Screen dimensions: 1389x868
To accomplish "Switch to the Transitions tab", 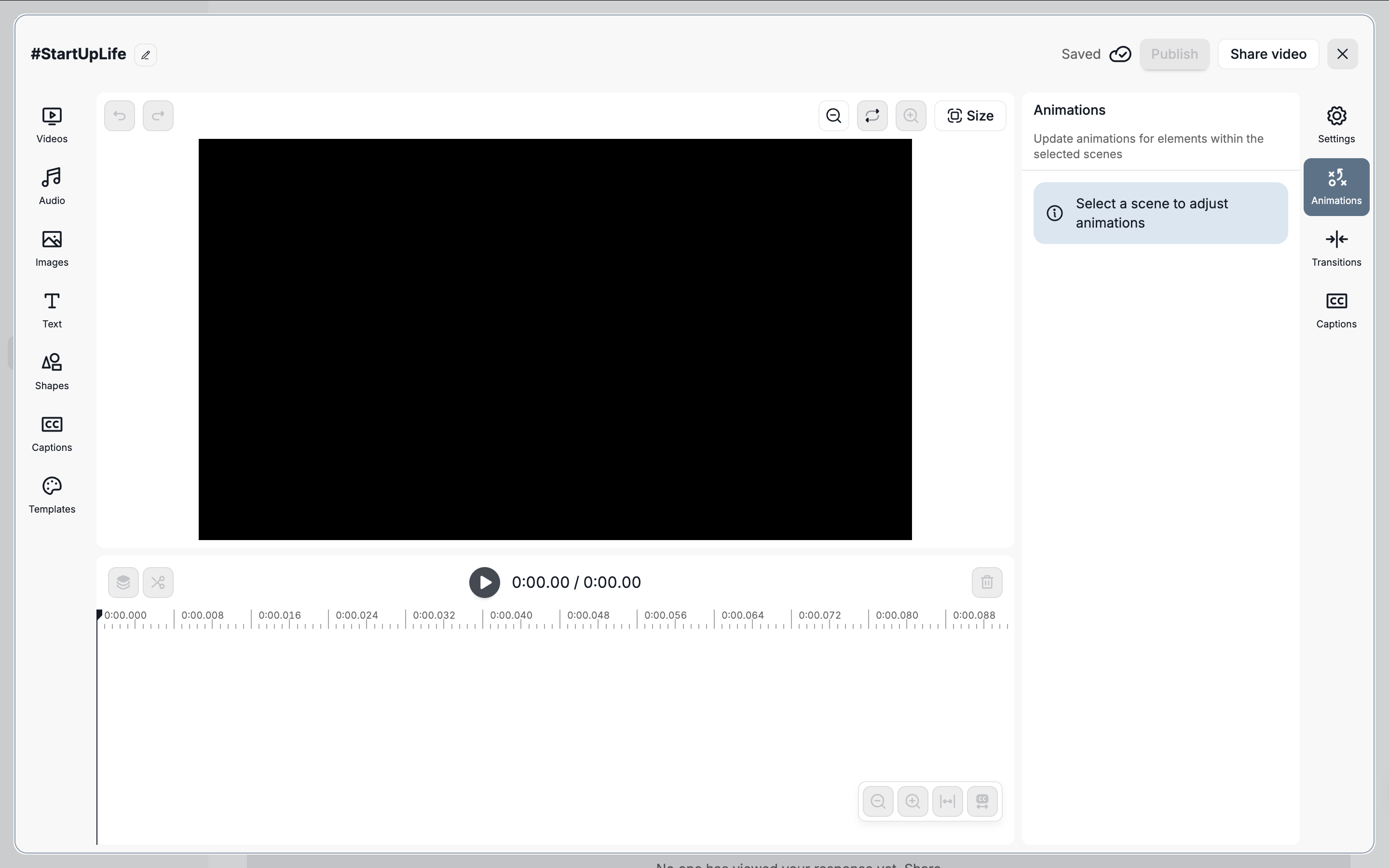I will pos(1336,248).
